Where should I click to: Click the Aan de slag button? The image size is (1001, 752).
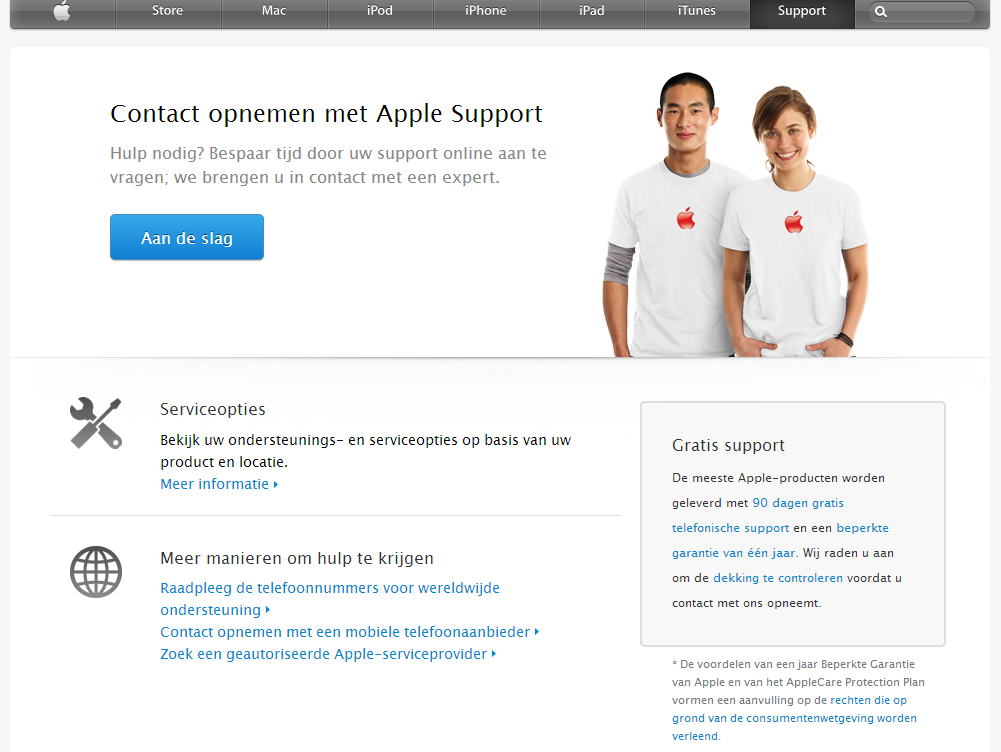[x=187, y=237]
